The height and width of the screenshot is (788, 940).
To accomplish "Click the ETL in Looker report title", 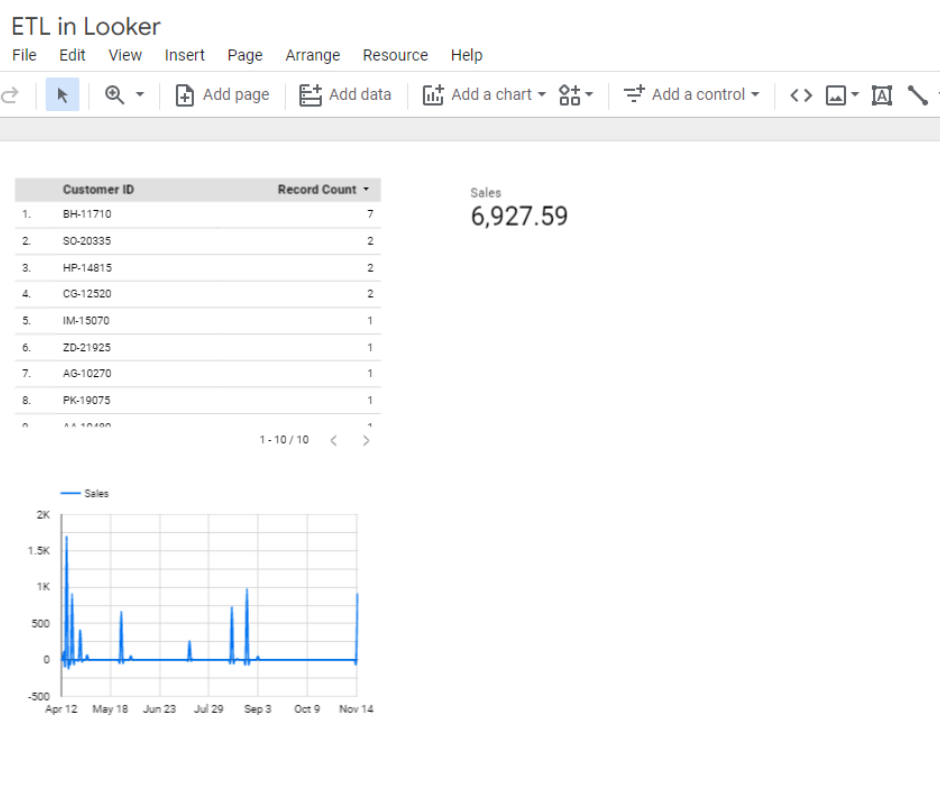I will (x=86, y=26).
